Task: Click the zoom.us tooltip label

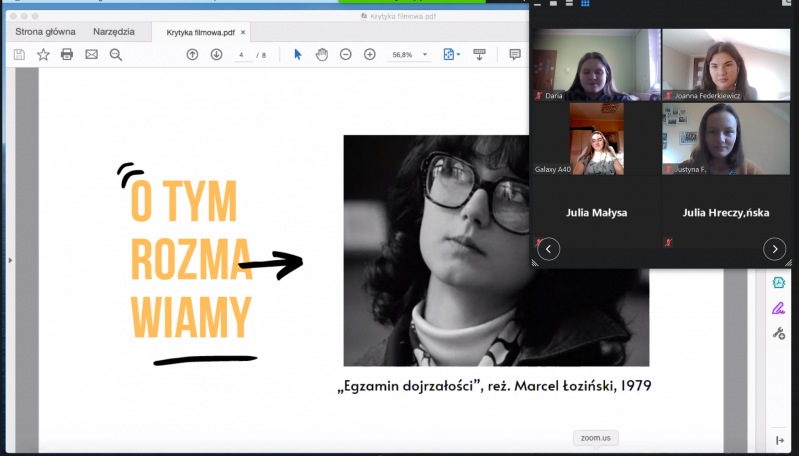Action: coord(596,438)
